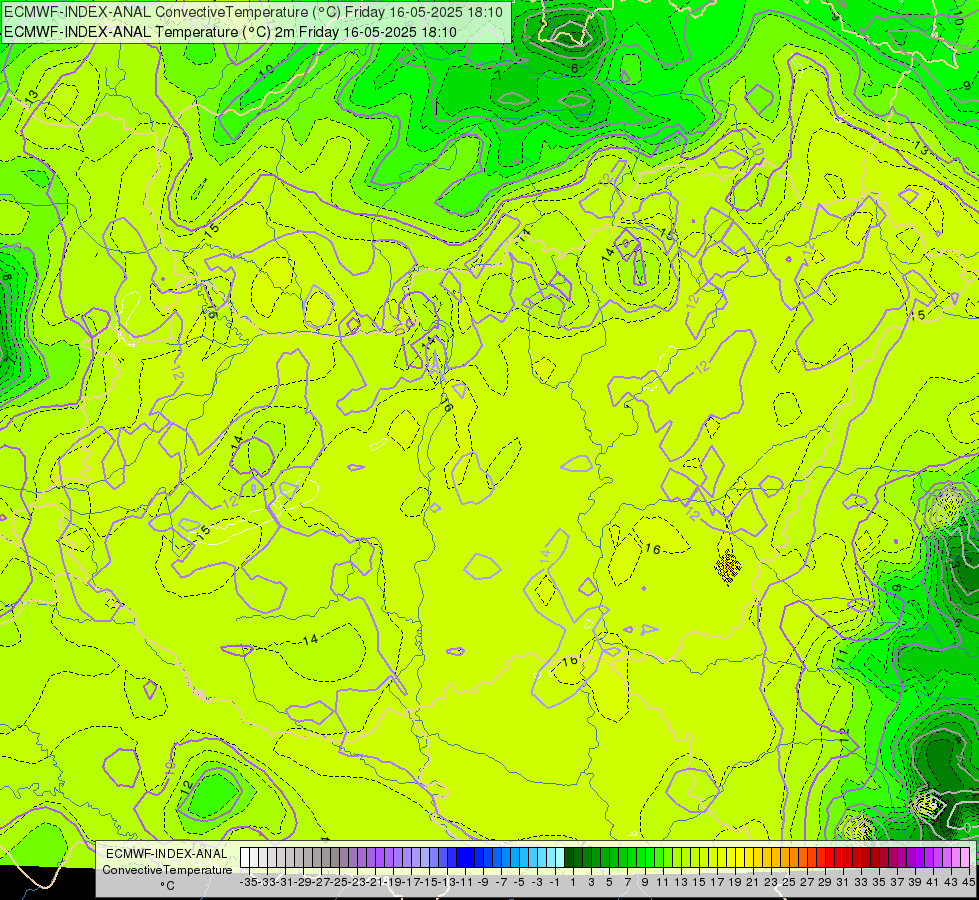
Task: Click the '41' legend scale label
Action: [x=932, y=883]
